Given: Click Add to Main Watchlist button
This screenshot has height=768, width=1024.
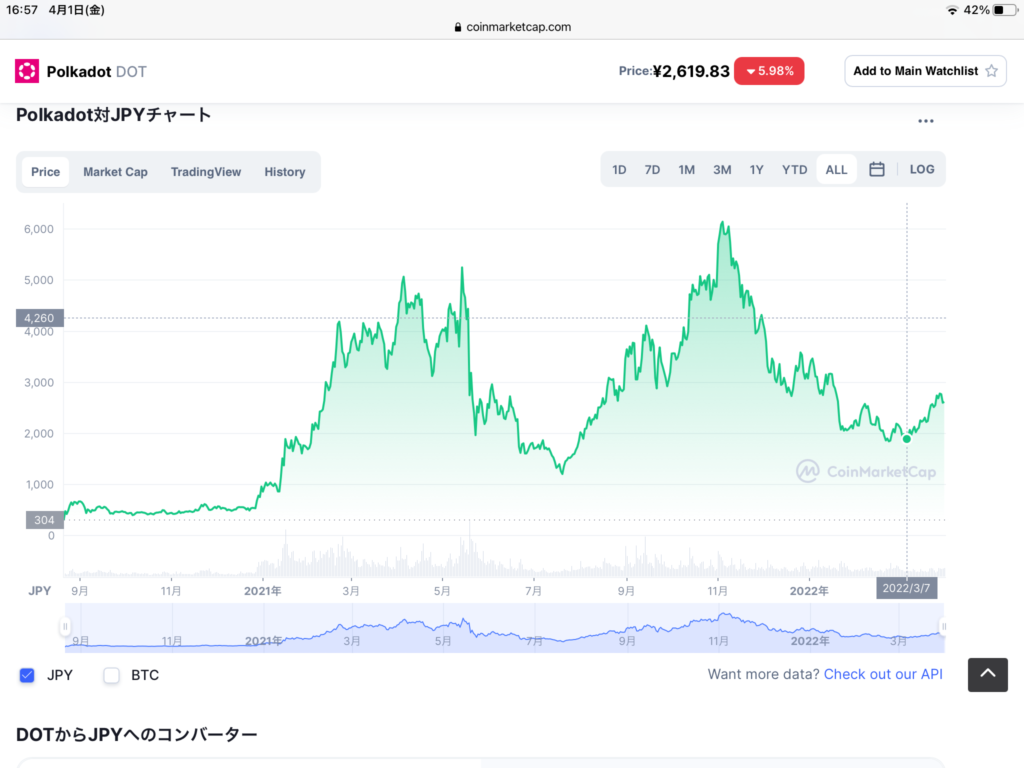Looking at the screenshot, I should 925,71.
